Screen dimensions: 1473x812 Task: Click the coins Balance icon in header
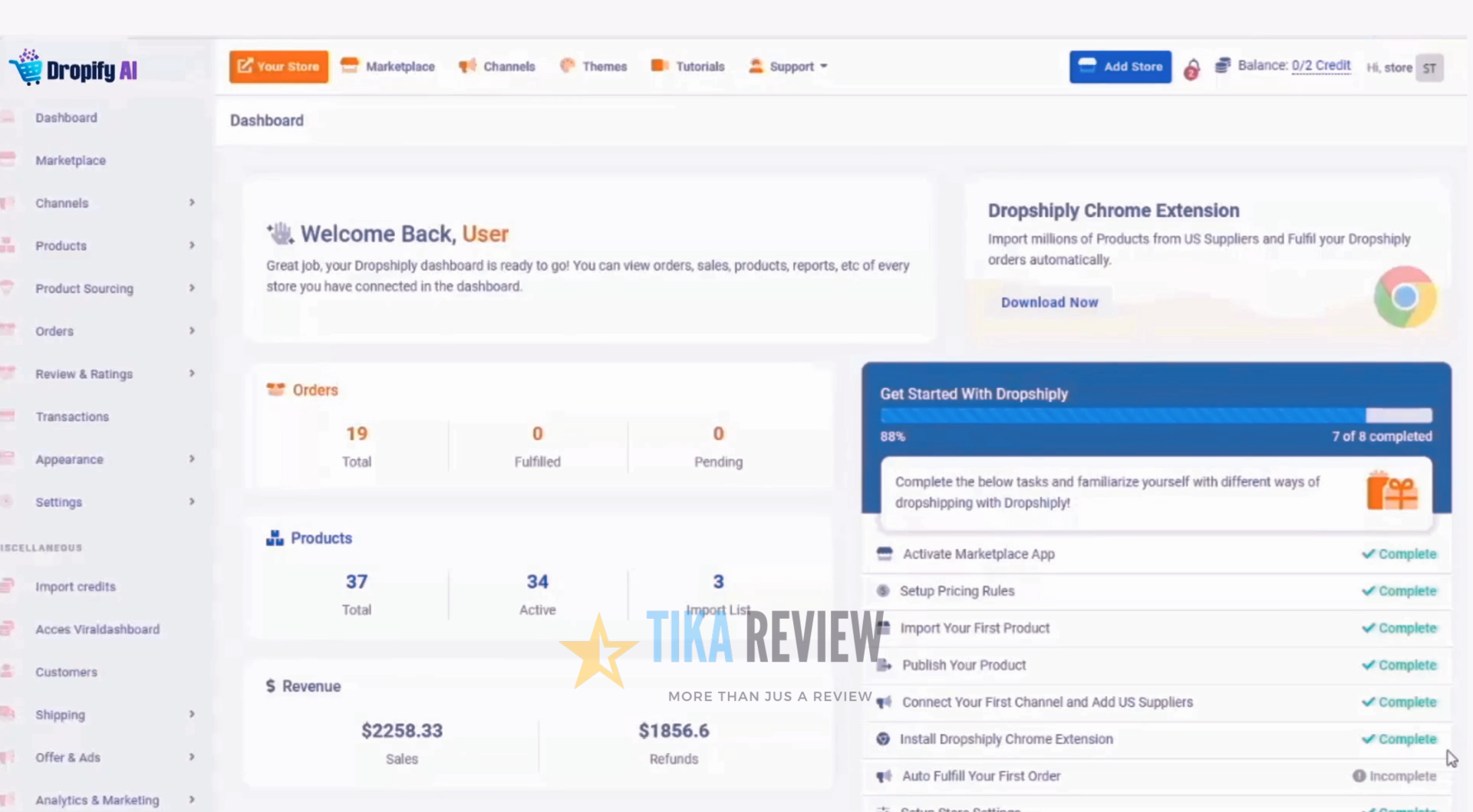click(x=1223, y=65)
